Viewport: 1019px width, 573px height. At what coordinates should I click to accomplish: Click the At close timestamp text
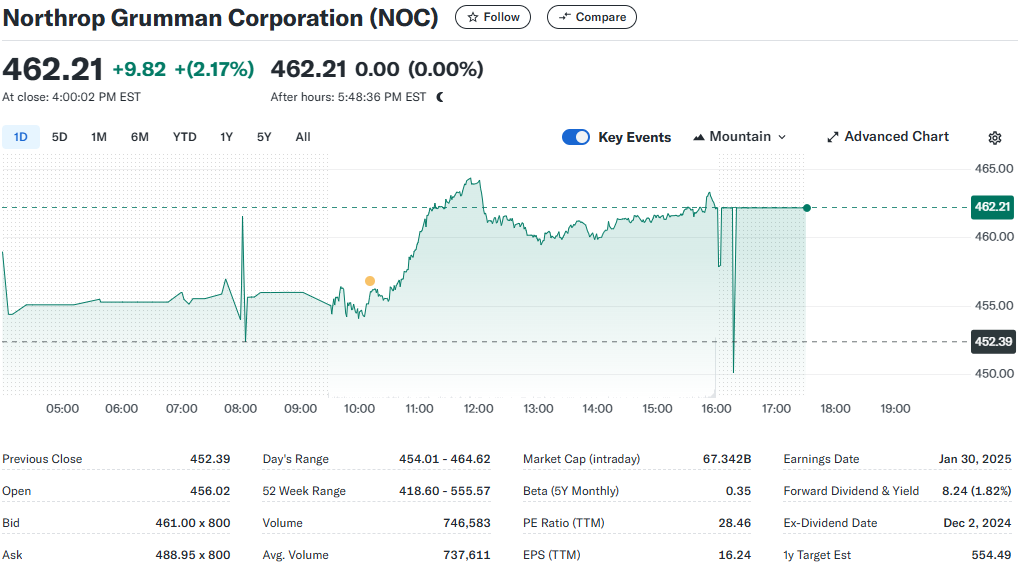[71, 97]
